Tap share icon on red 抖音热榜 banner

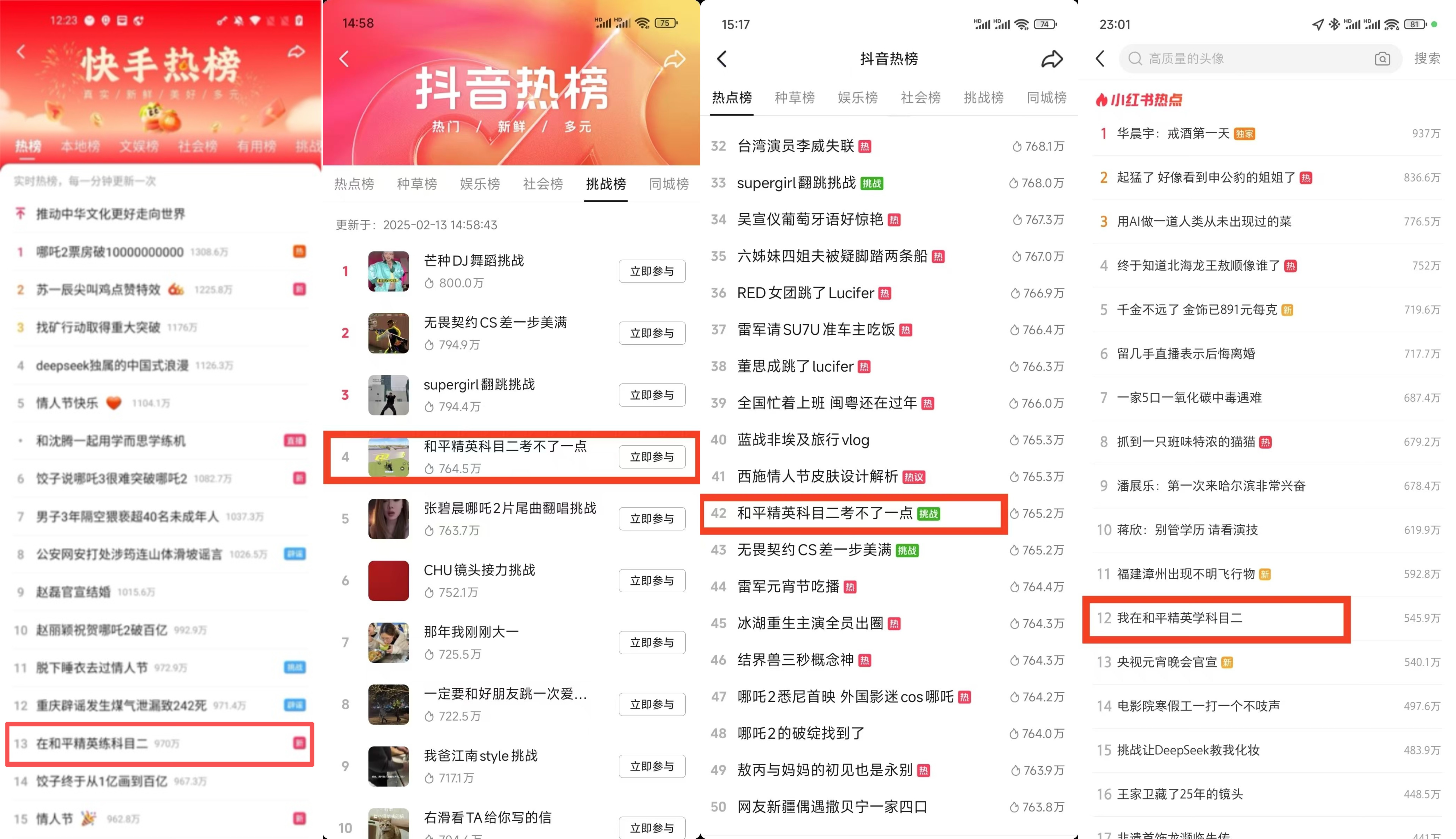click(x=674, y=59)
